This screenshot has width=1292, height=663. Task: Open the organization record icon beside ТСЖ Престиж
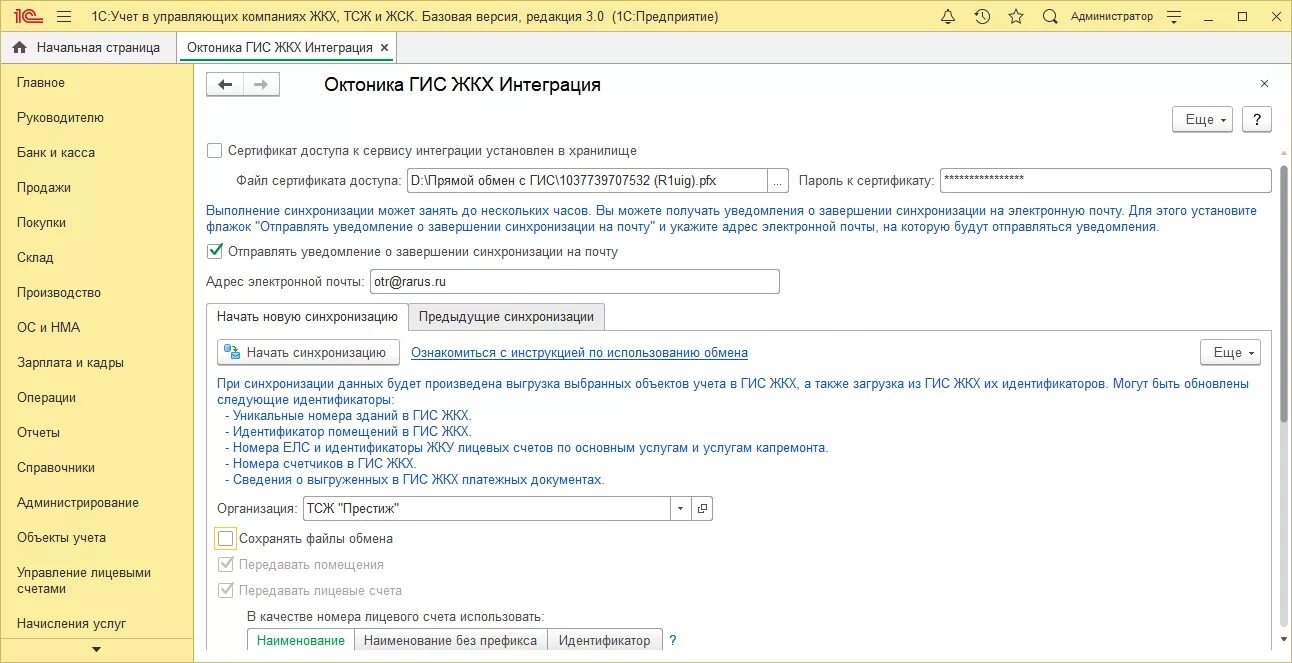tap(702, 509)
